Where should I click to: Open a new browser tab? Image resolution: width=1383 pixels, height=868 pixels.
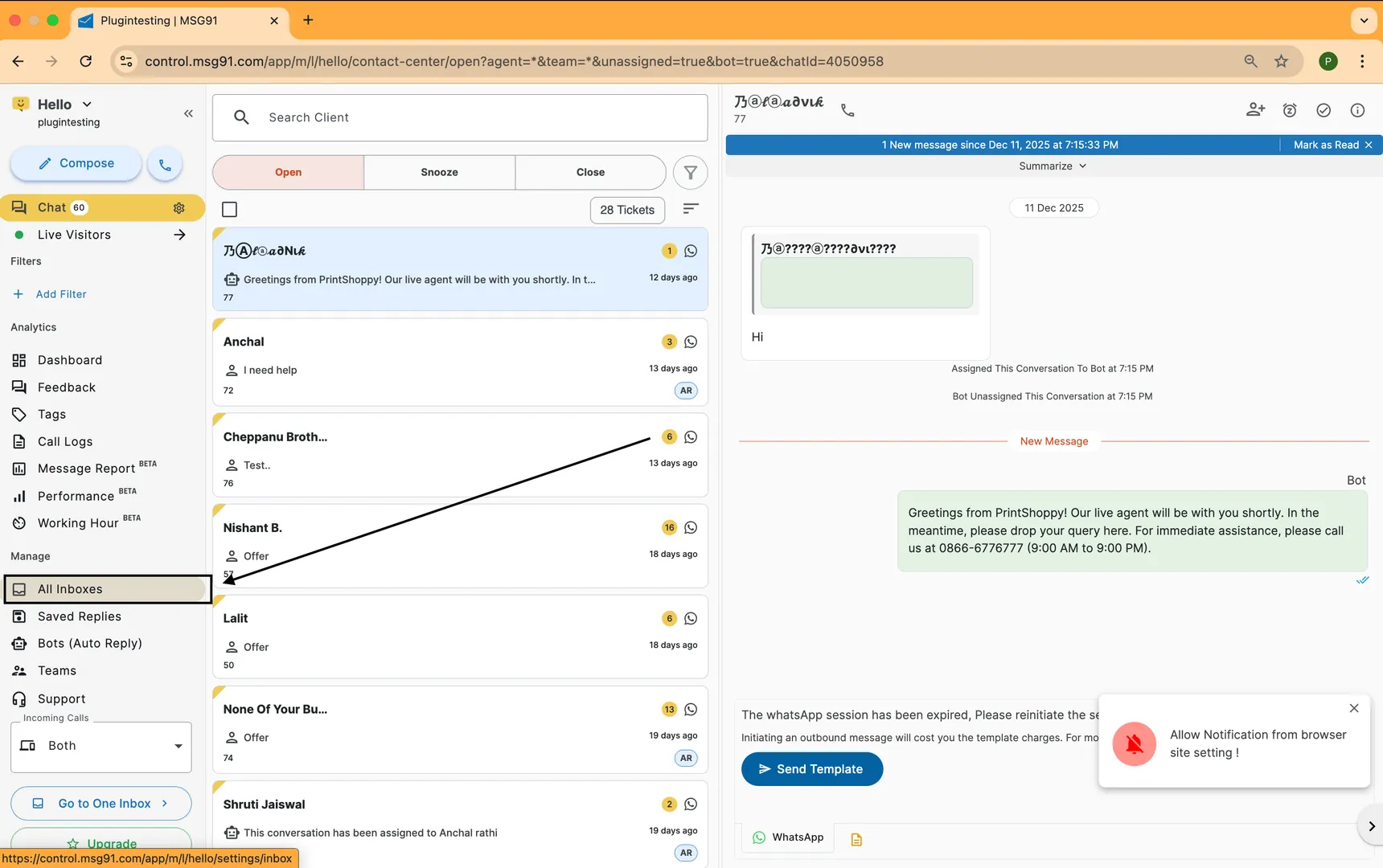[308, 20]
